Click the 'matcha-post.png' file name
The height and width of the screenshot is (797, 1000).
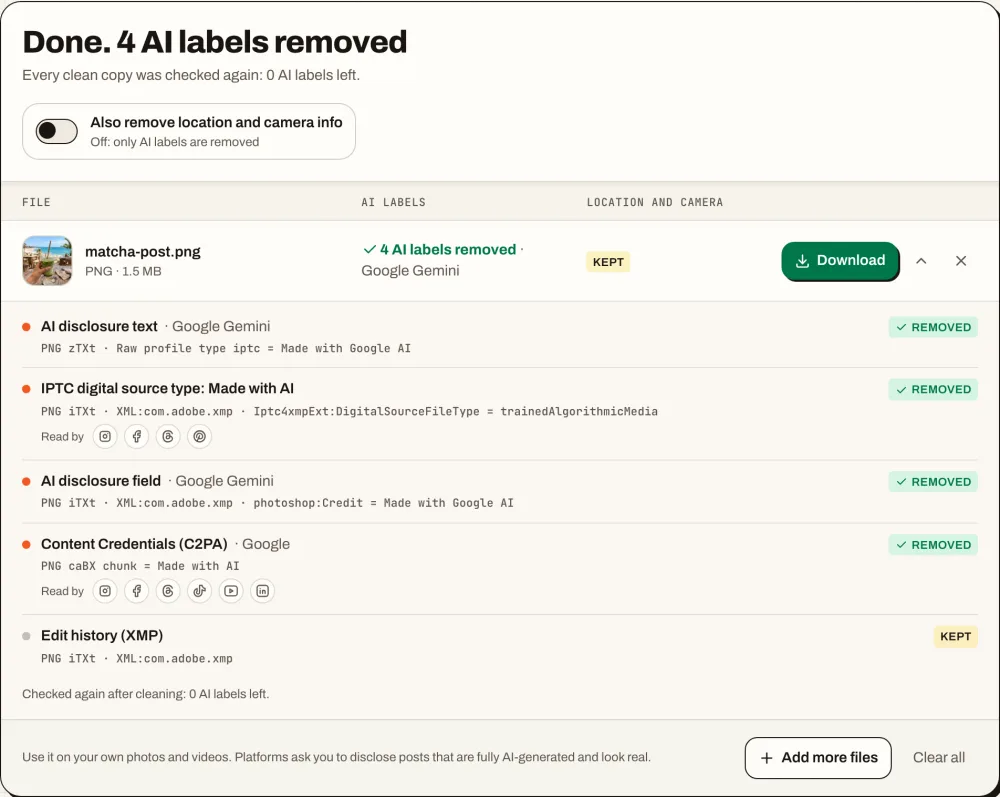pos(143,252)
